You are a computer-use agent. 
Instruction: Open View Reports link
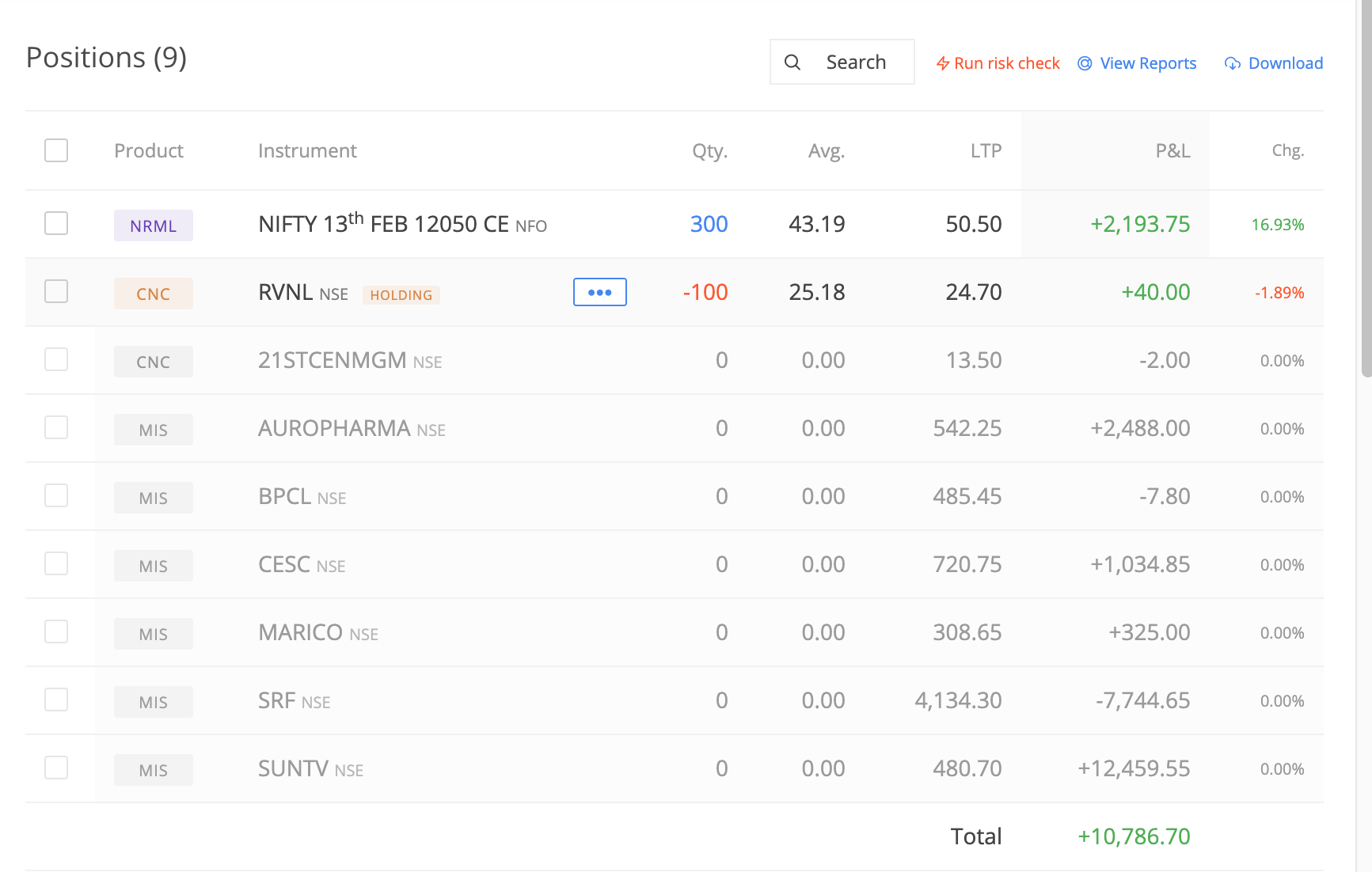coord(1138,63)
